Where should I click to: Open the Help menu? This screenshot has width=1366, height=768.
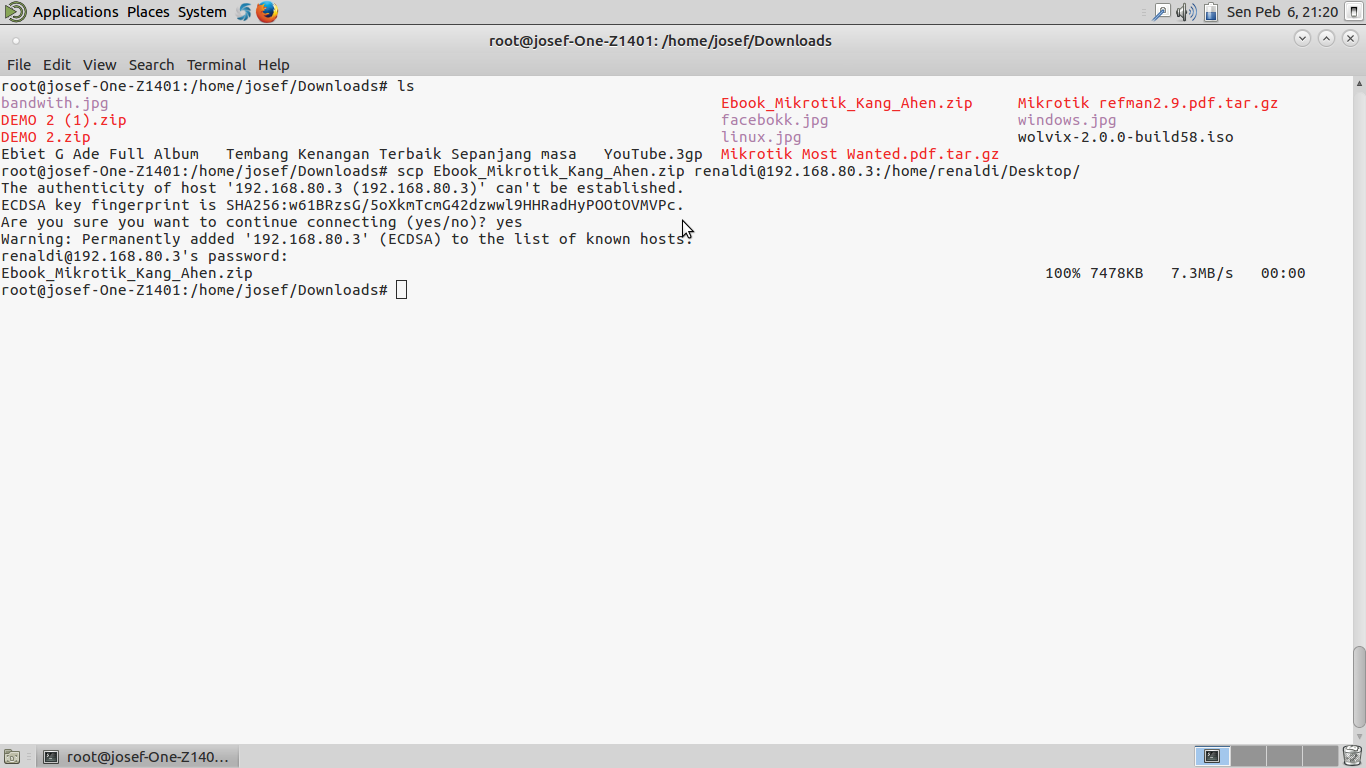(274, 64)
